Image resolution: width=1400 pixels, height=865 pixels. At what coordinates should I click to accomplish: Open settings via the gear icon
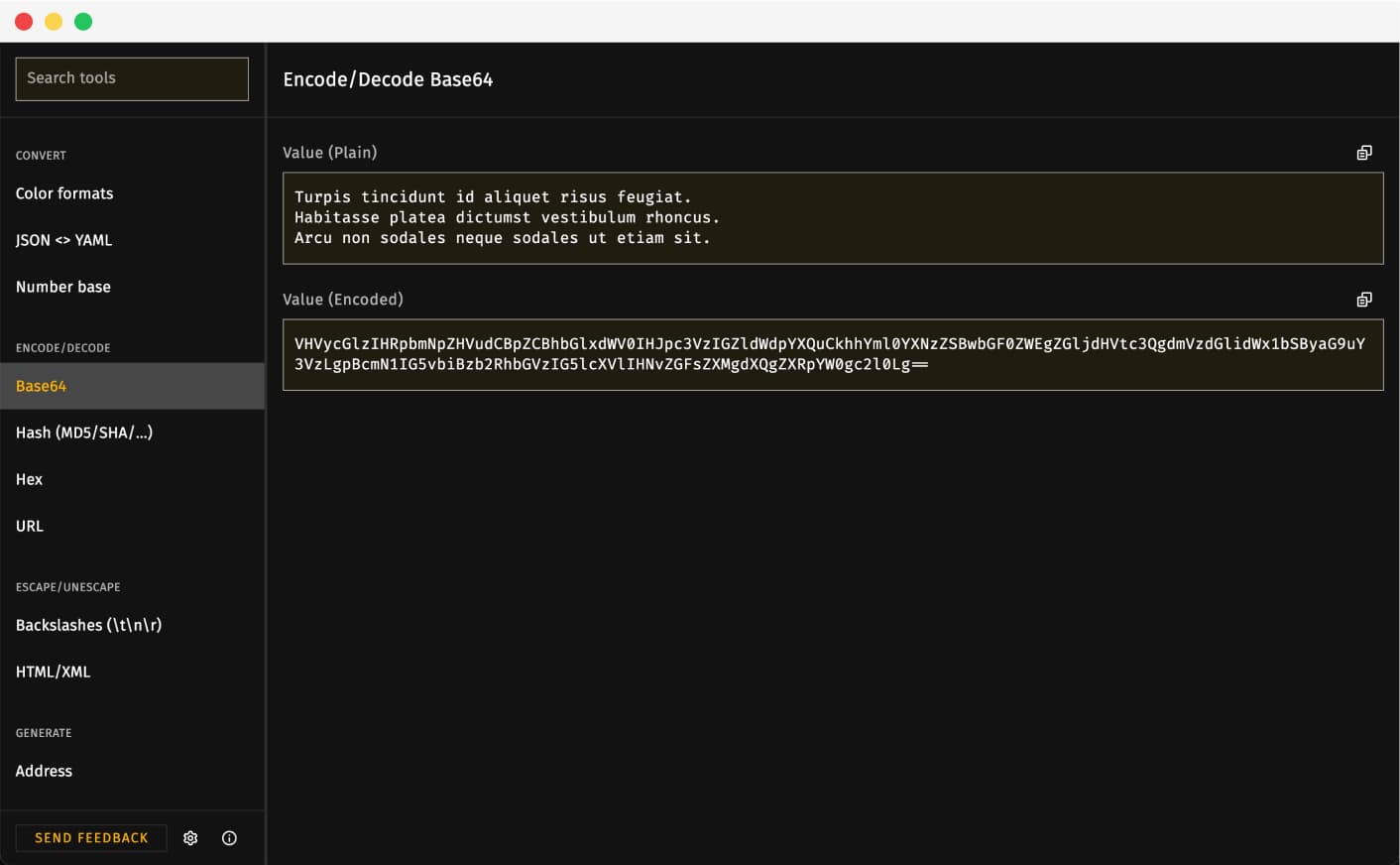(x=190, y=838)
